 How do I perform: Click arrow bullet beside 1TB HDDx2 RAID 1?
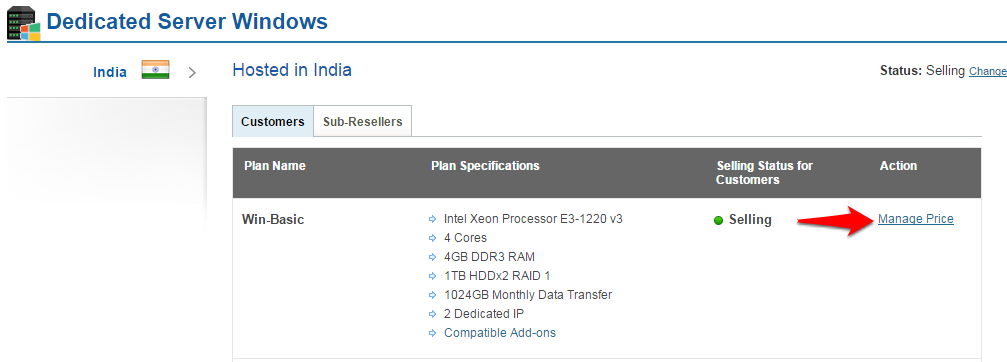tap(432, 276)
